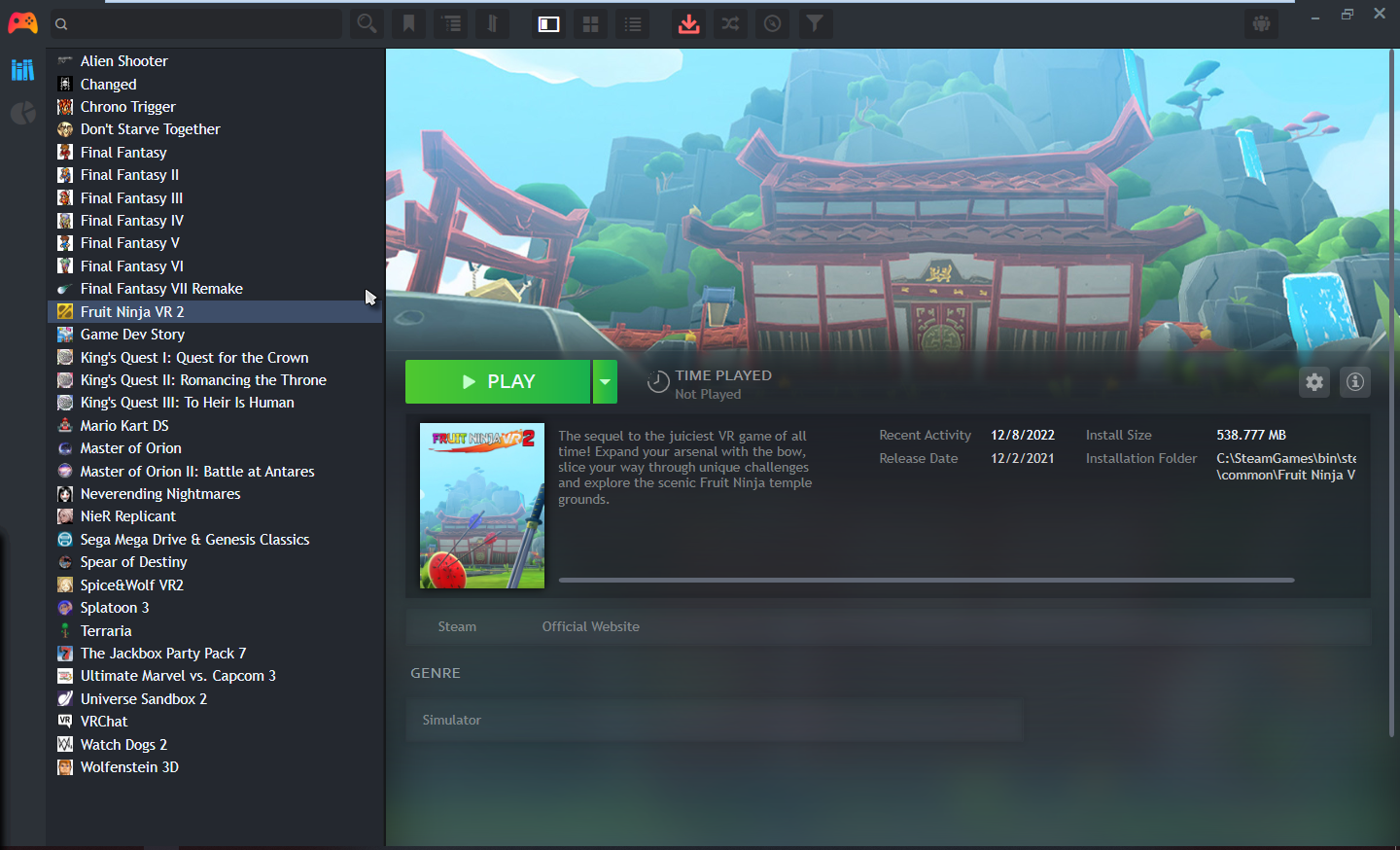Image resolution: width=1400 pixels, height=850 pixels.
Task: Open the grouping settings toolbar button
Action: 451,23
